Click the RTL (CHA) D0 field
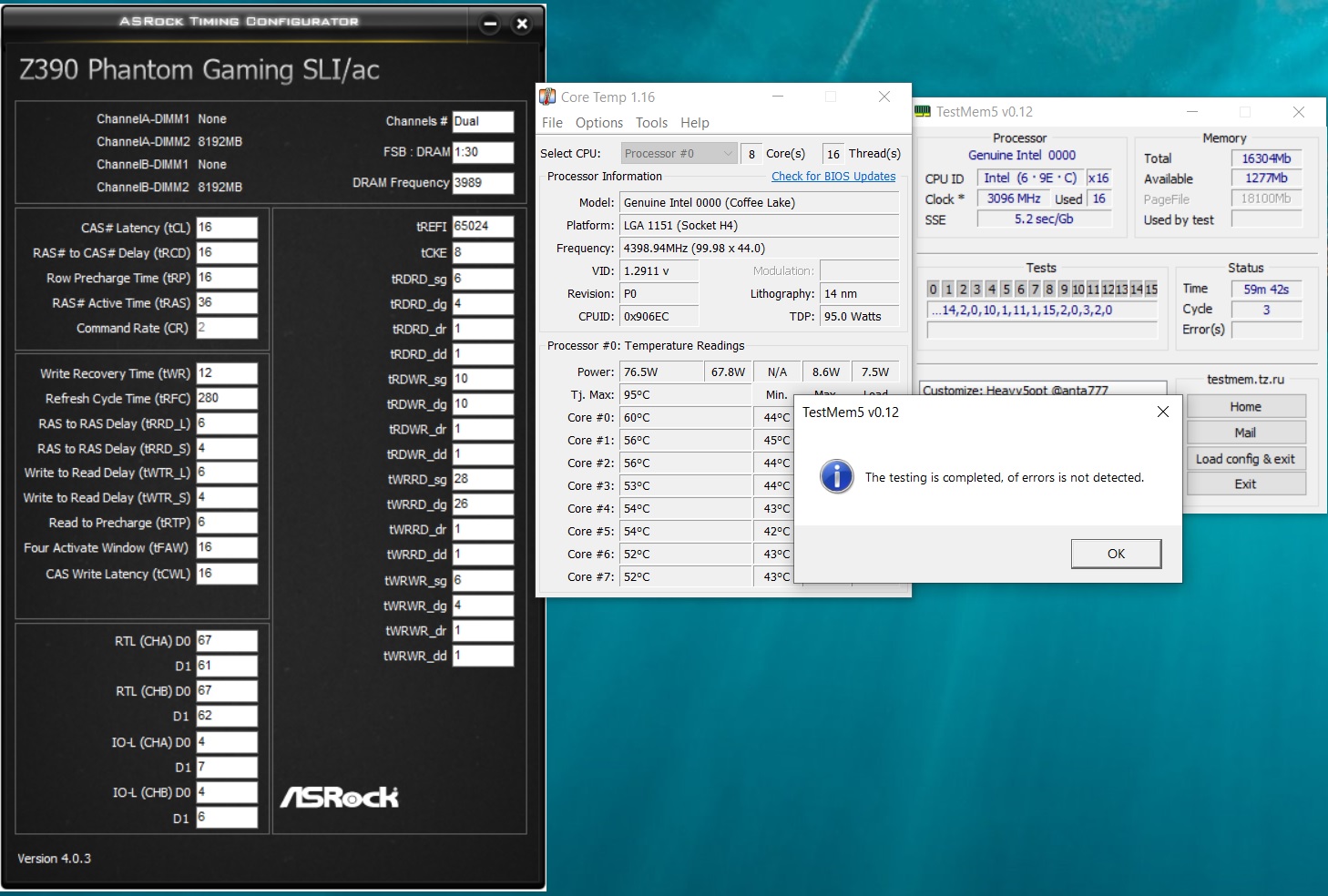This screenshot has width=1328, height=896. pyautogui.click(x=227, y=640)
